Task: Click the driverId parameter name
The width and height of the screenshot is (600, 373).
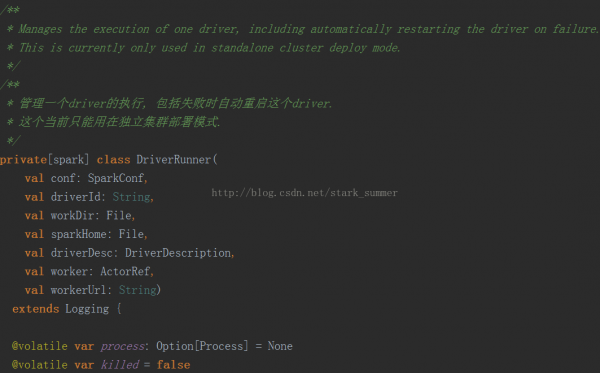Action: coord(76,197)
